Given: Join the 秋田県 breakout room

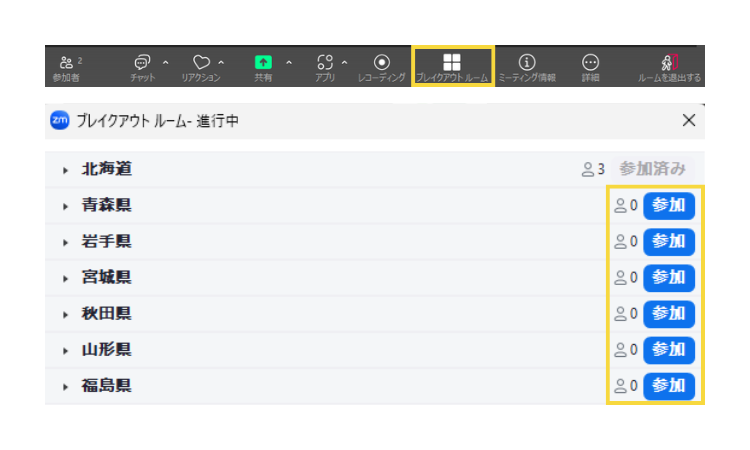Looking at the screenshot, I should point(668,313).
